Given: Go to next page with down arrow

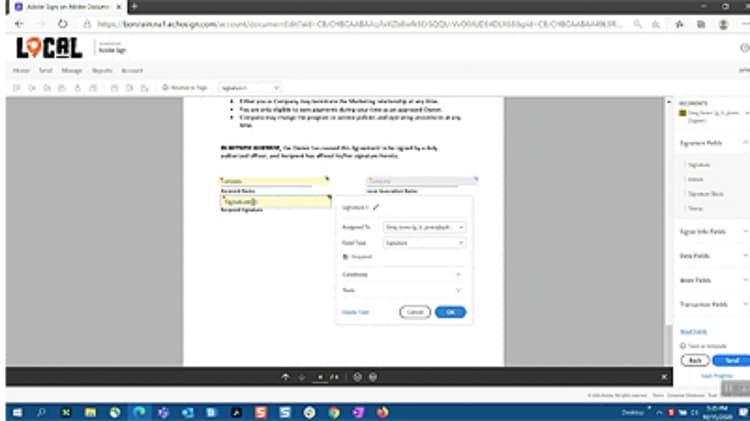Looking at the screenshot, I should pyautogui.click(x=301, y=377).
